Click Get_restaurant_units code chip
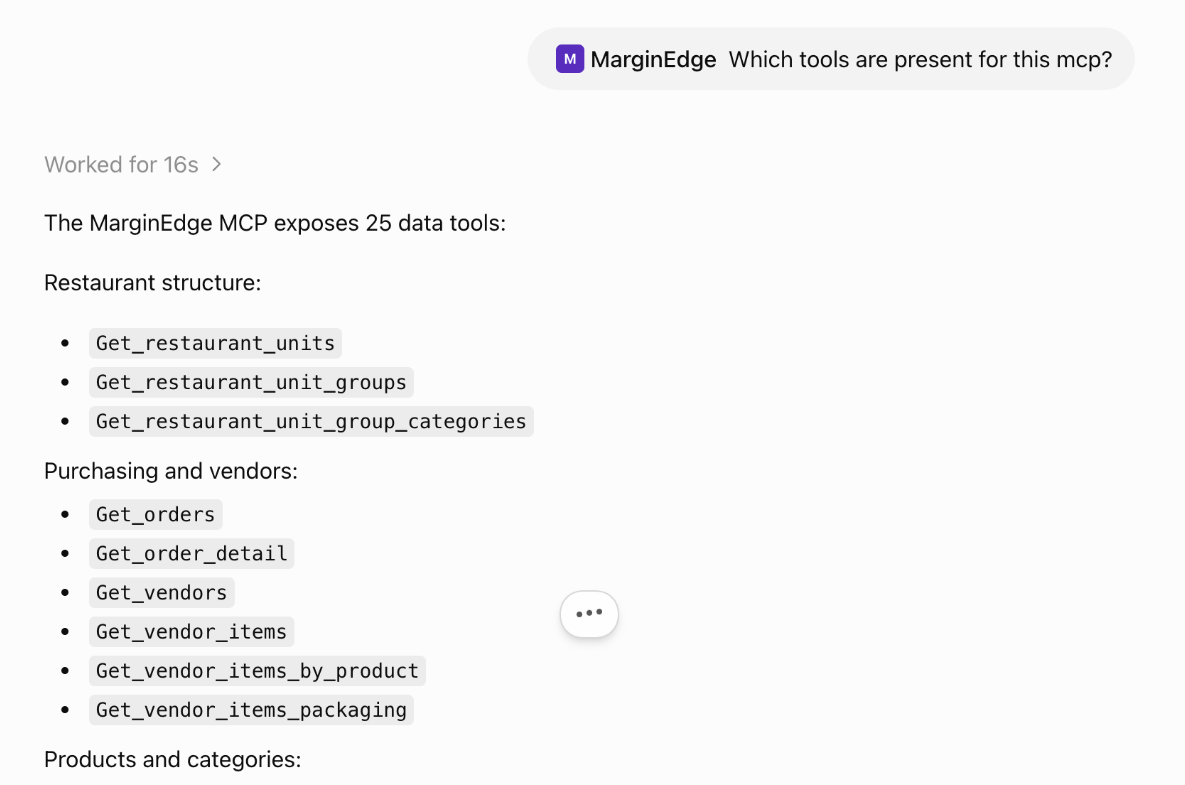Viewport: 1185px width, 785px height. tap(215, 343)
